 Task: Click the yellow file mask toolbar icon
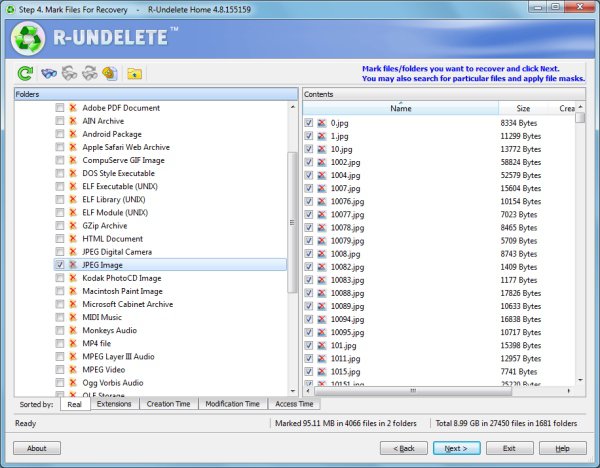click(x=110, y=73)
